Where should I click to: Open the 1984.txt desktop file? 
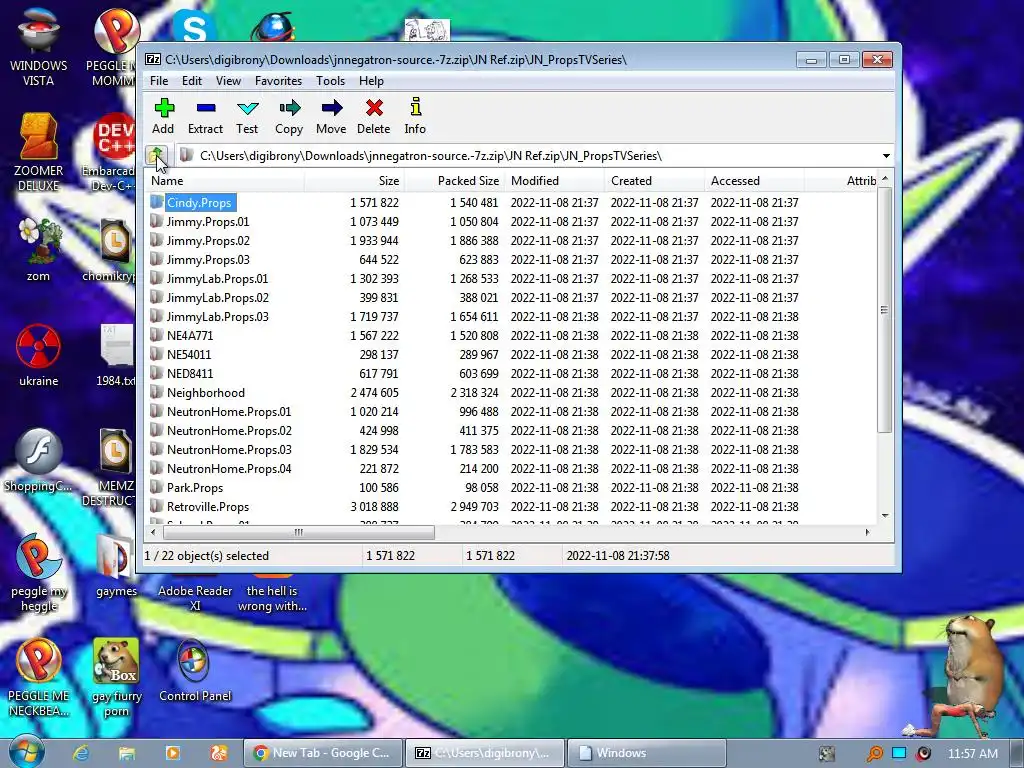116,355
